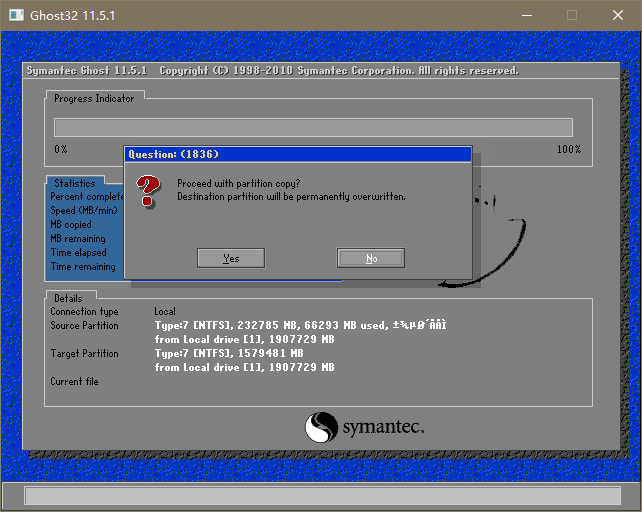Click the empty progress indicator bar
The width and height of the screenshot is (642, 512).
click(x=313, y=127)
